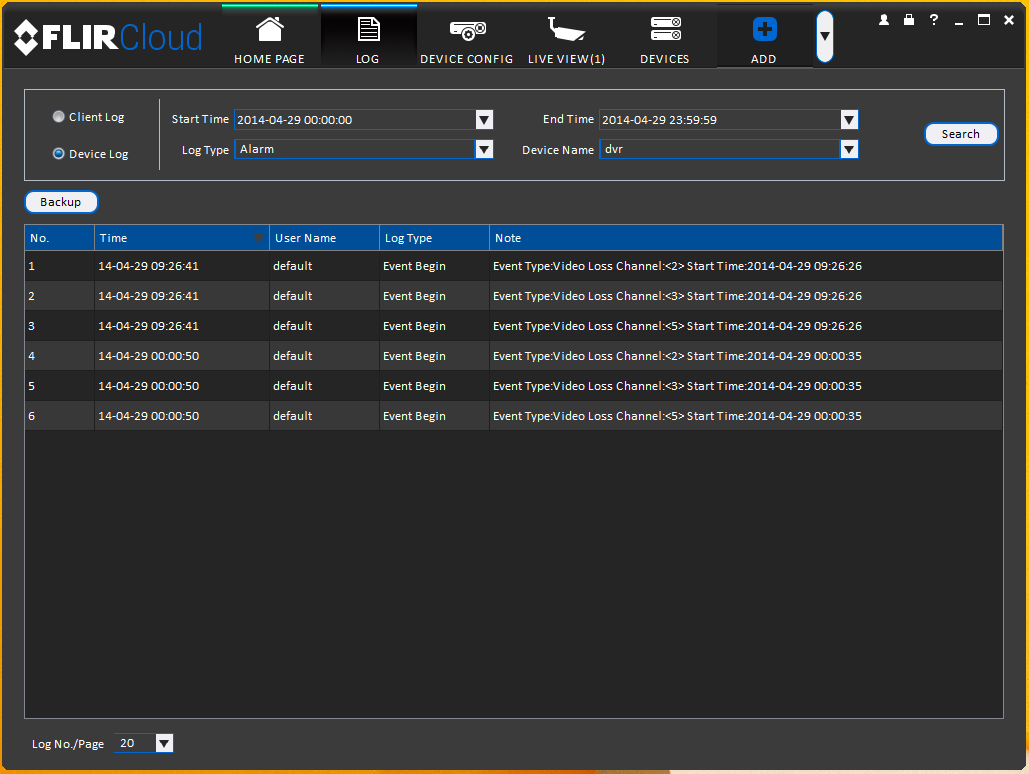The width and height of the screenshot is (1029, 774).
Task: Click the Log document icon
Action: point(368,30)
